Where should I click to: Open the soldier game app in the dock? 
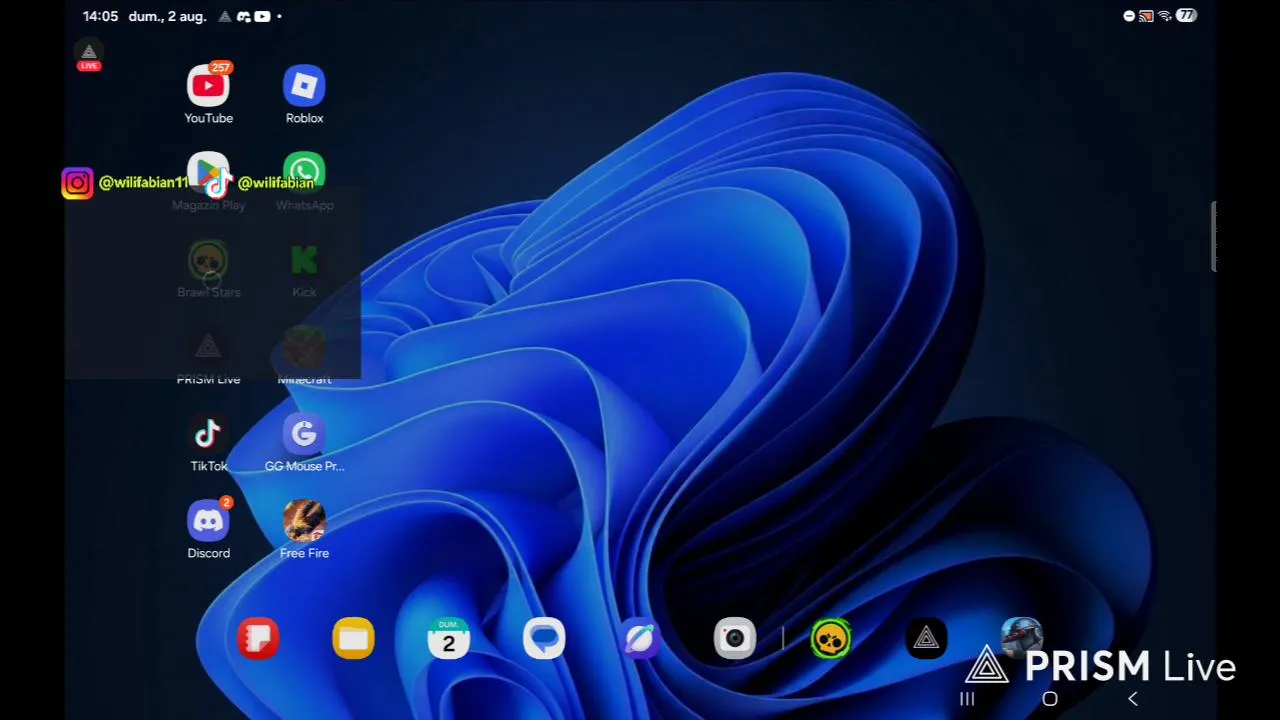point(1022,637)
